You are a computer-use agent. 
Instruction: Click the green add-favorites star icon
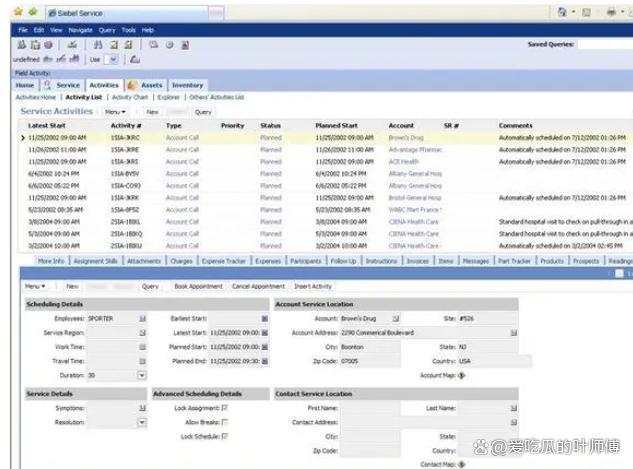33,12
